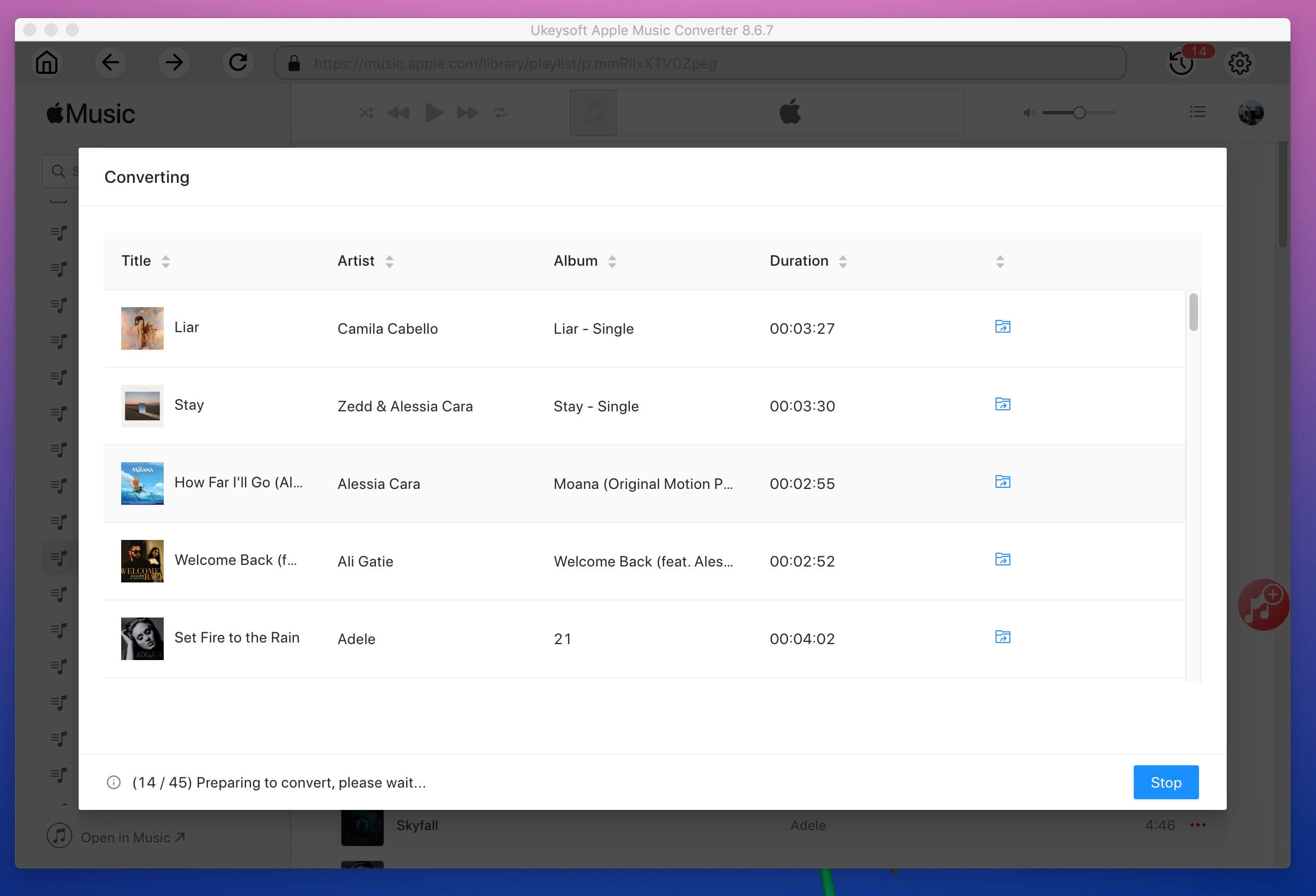This screenshot has height=896, width=1316.
Task: Expand the Artist column sort options
Action: [390, 261]
